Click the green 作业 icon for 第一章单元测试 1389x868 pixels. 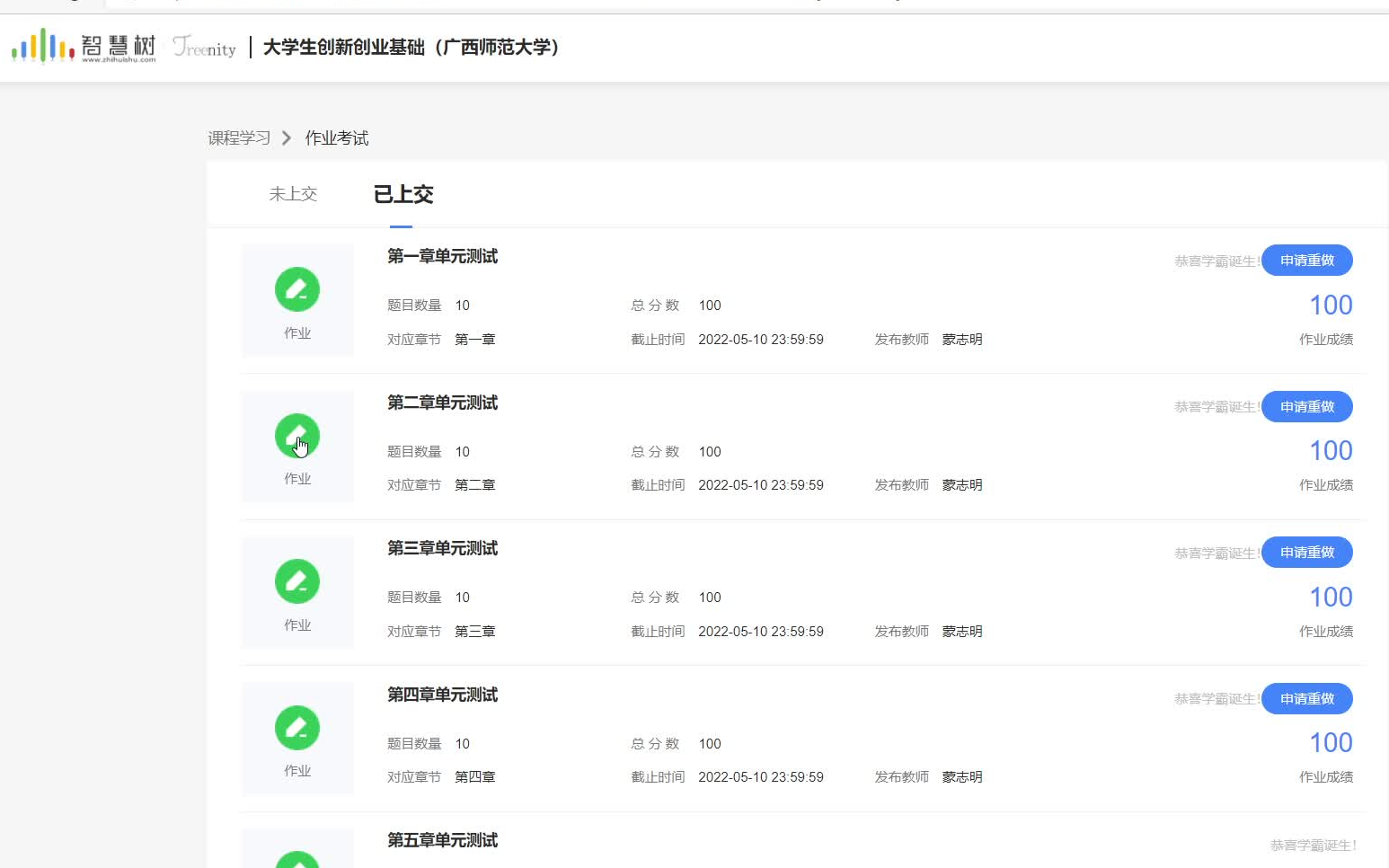pos(297,289)
